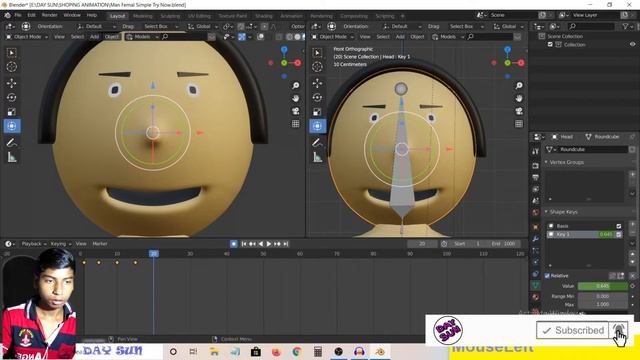Open Keying dropdown in timeline
The image size is (640, 360).
pyautogui.click(x=61, y=244)
